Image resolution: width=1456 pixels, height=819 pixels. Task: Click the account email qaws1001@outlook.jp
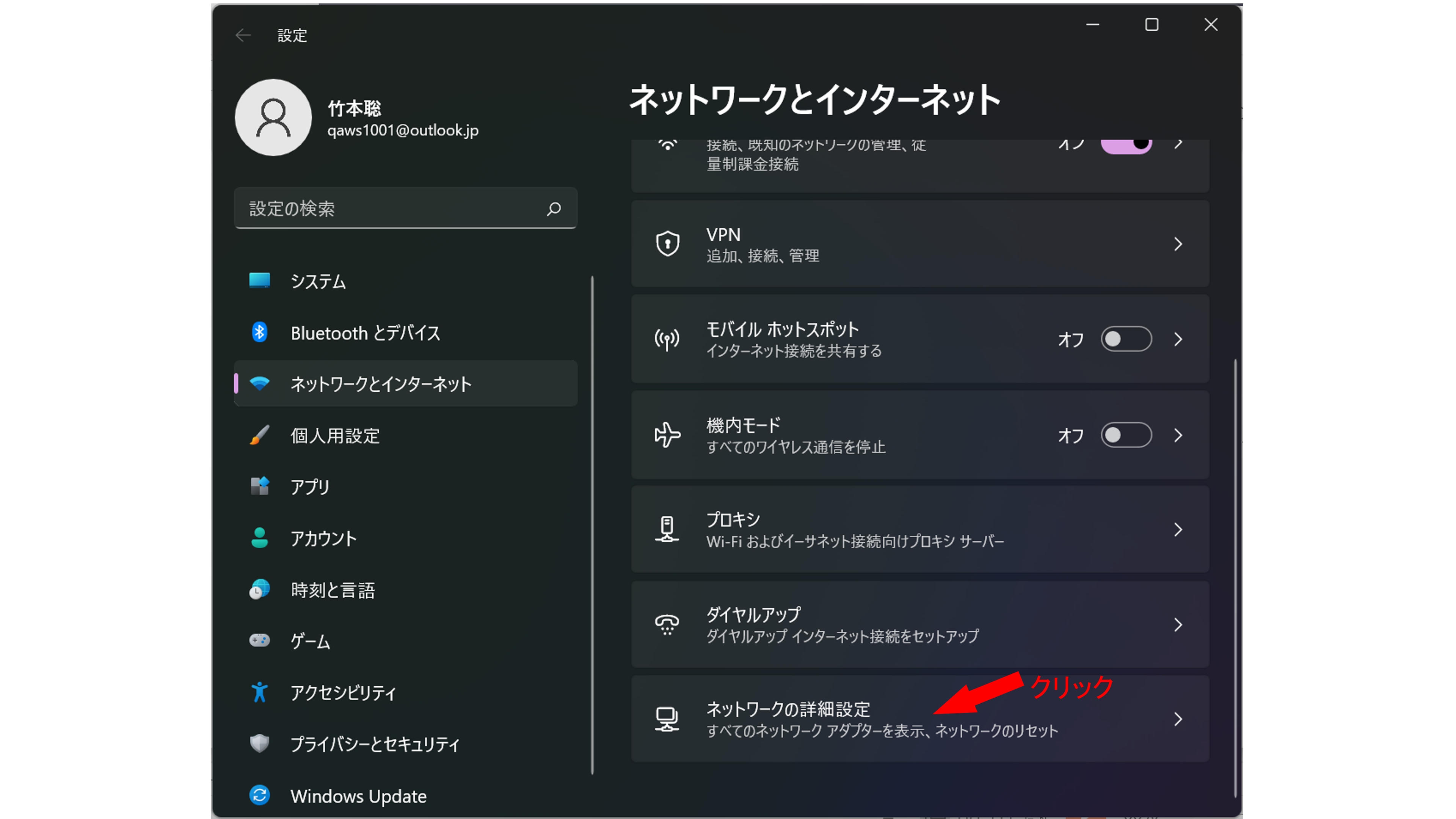402,130
